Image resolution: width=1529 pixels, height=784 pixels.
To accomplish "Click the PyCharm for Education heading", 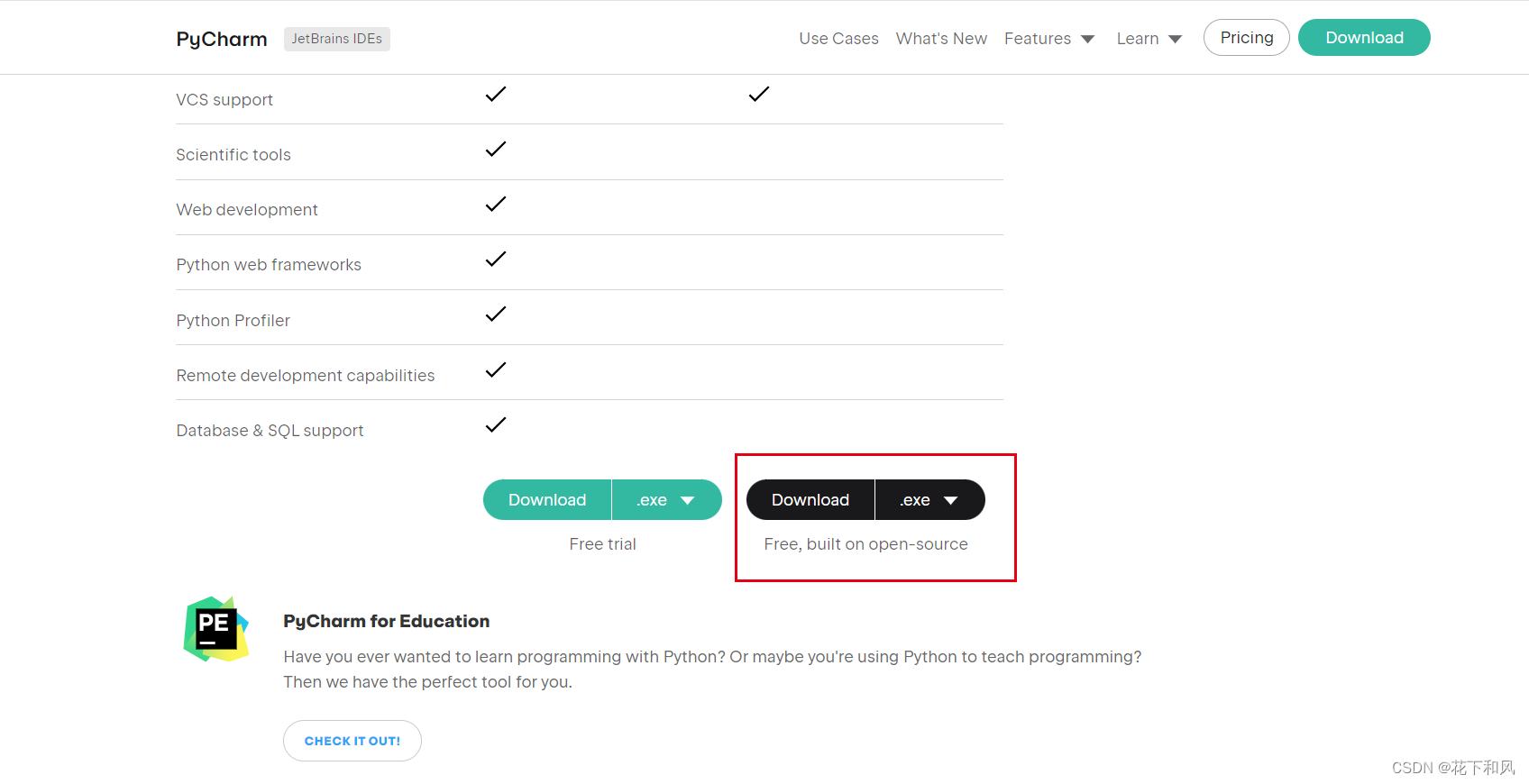I will 386,621.
